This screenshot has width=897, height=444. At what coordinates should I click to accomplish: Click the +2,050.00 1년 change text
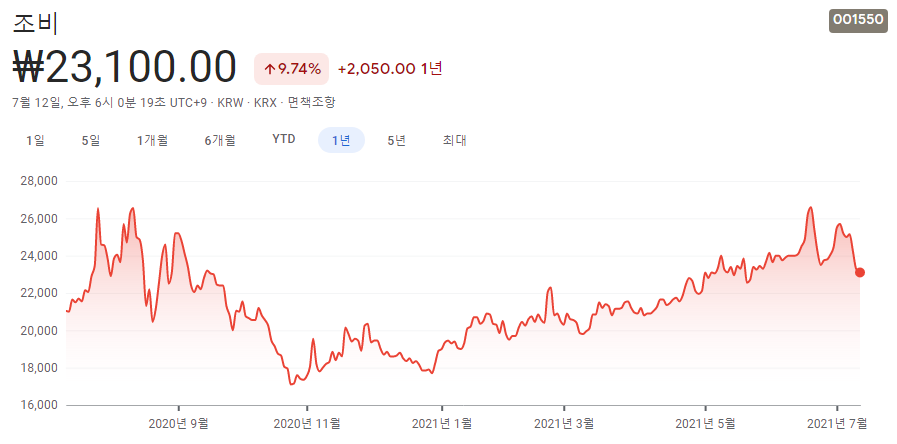click(390, 69)
